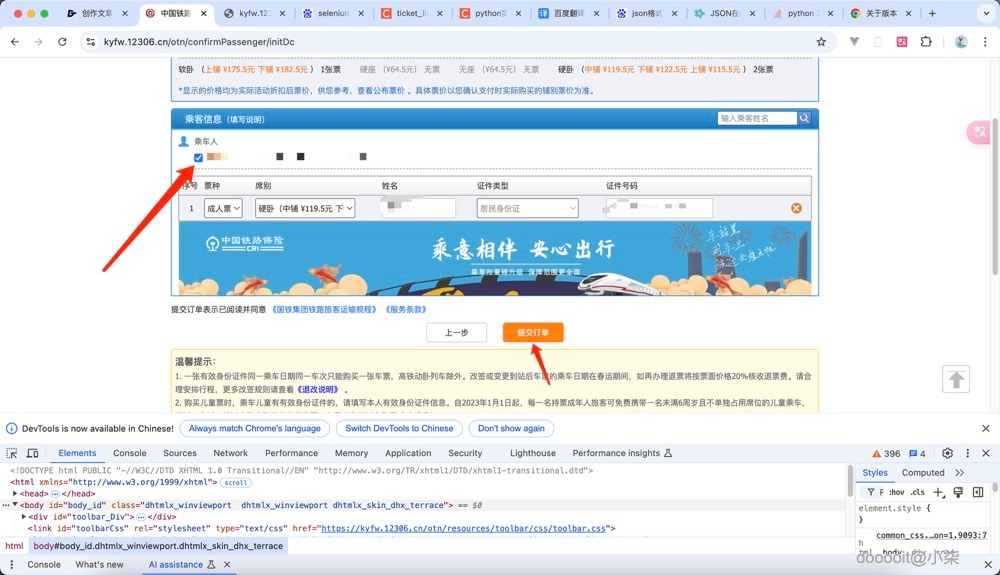Click the insurance promotion banner

tap(495, 258)
